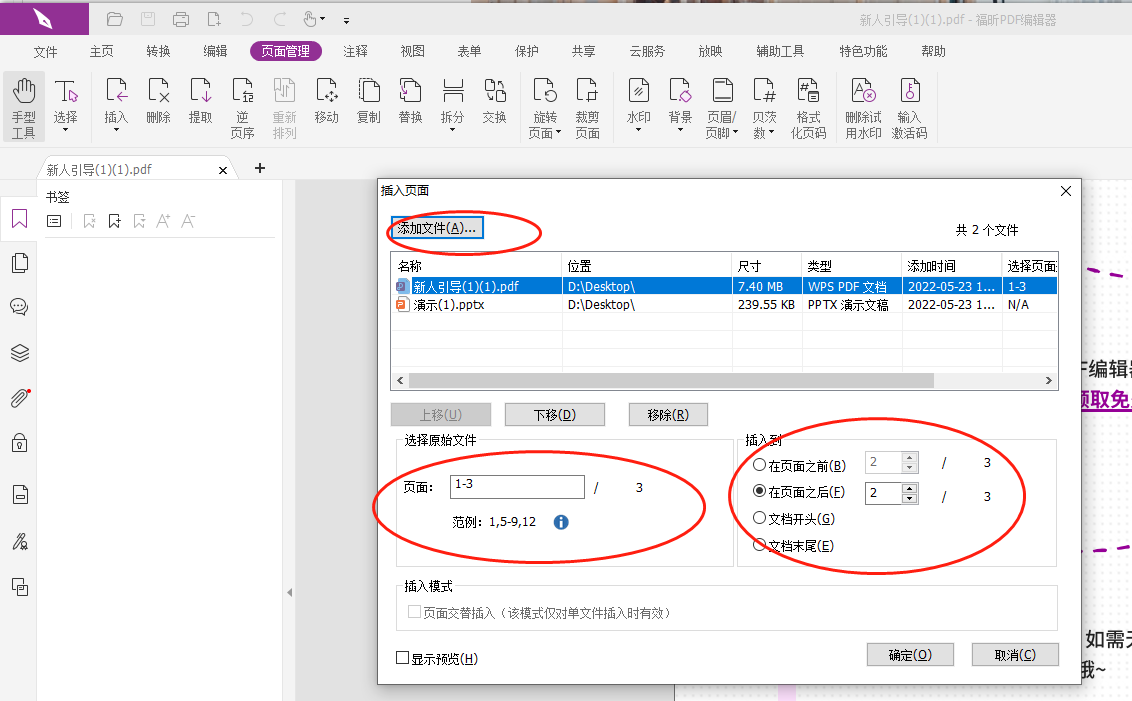Select the 新人引导(1)(1).pdf file row
This screenshot has height=701, width=1132.
724,286
